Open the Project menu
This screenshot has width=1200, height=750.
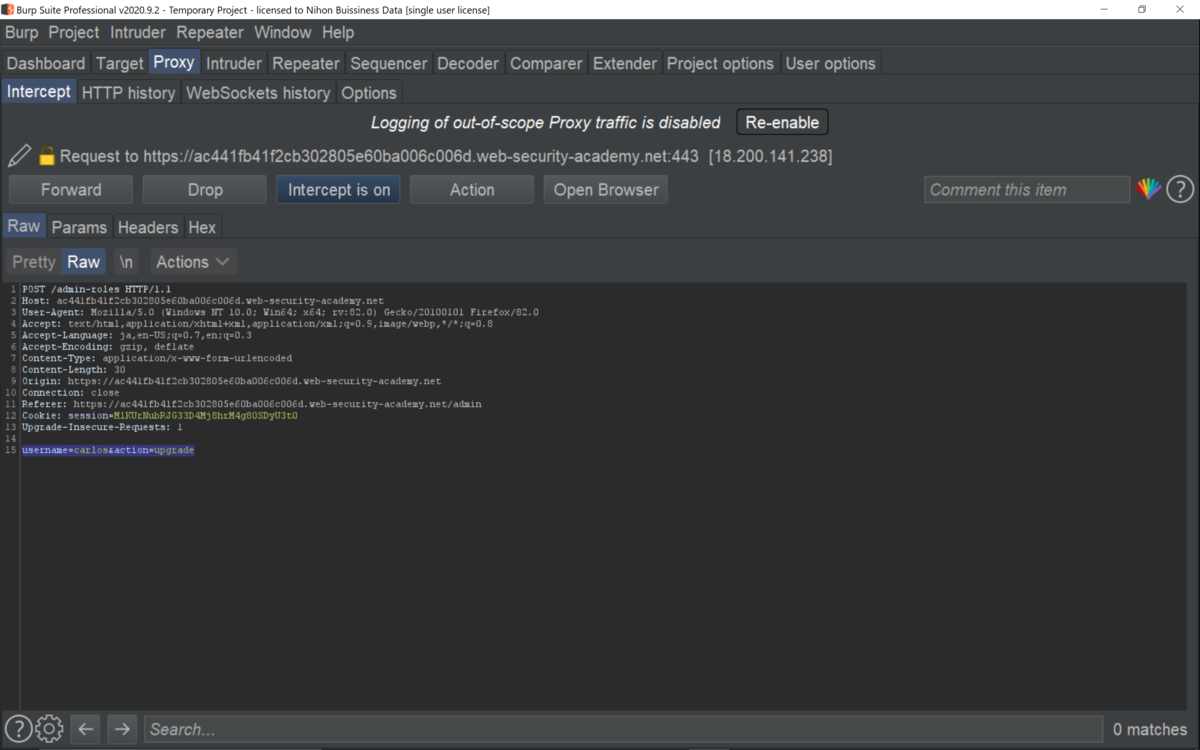[74, 32]
